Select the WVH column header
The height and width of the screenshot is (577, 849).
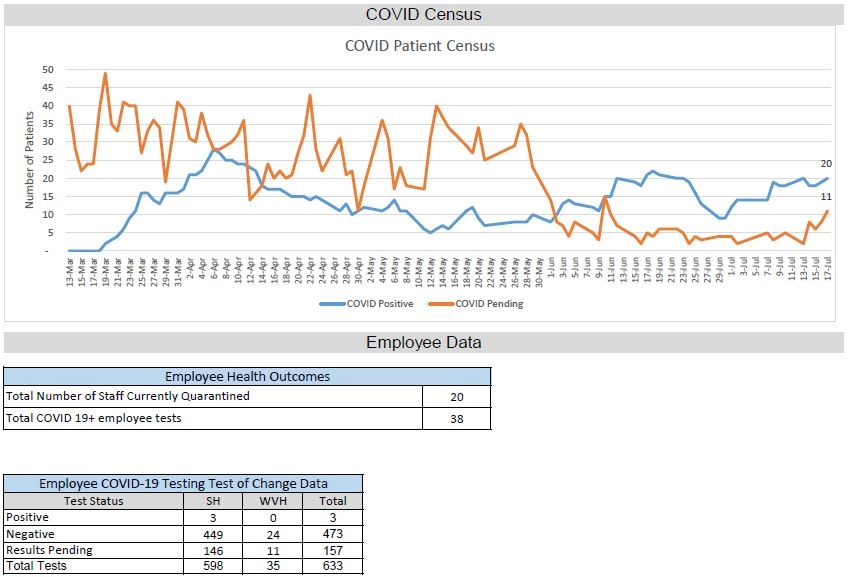[272, 501]
